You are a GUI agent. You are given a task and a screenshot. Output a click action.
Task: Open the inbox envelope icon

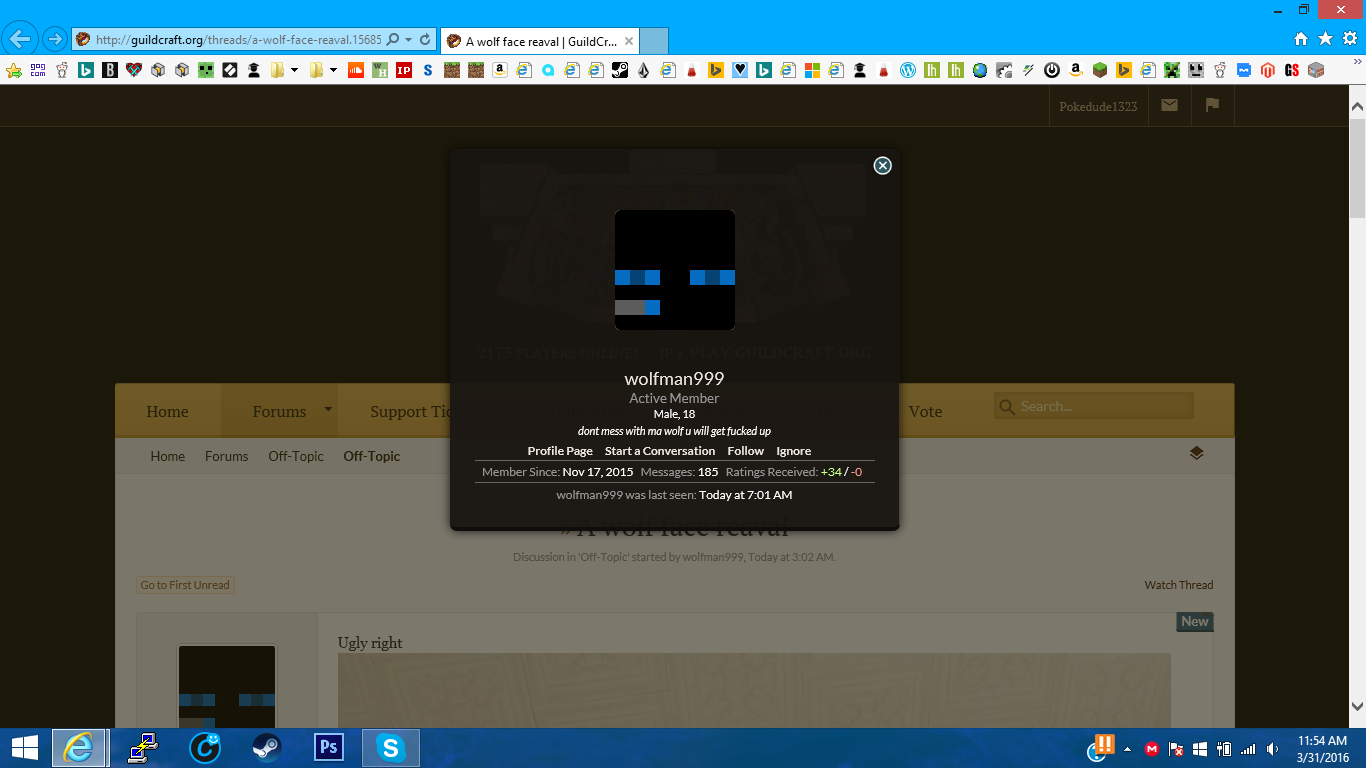[x=1169, y=105]
